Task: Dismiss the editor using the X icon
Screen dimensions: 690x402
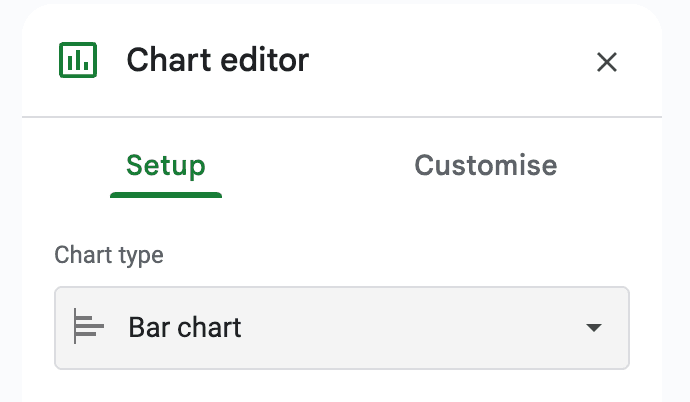Action: [606, 62]
